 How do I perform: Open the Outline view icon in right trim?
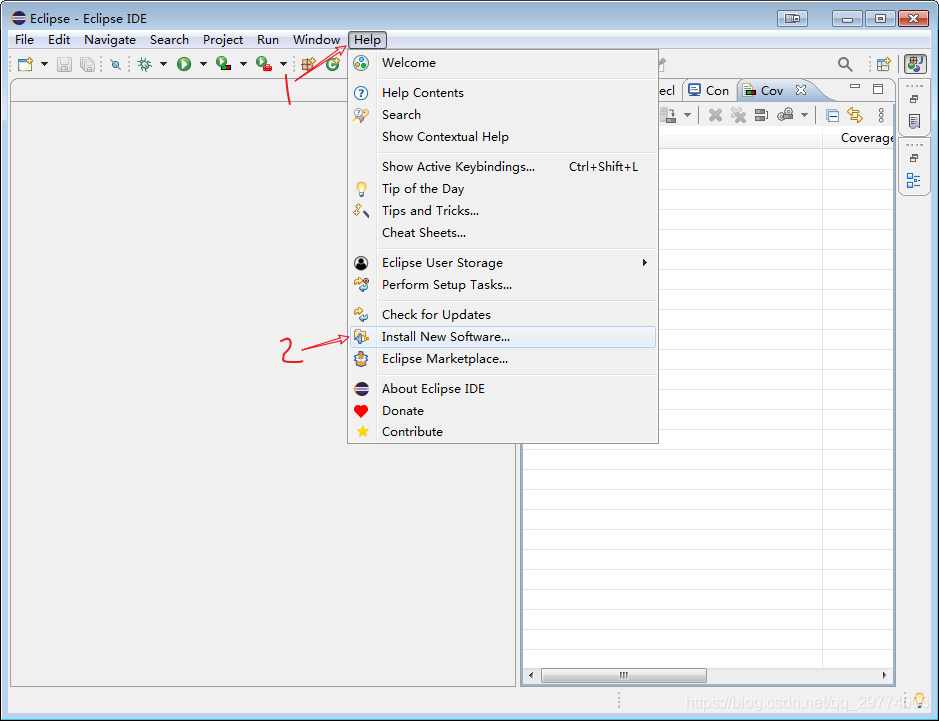914,180
